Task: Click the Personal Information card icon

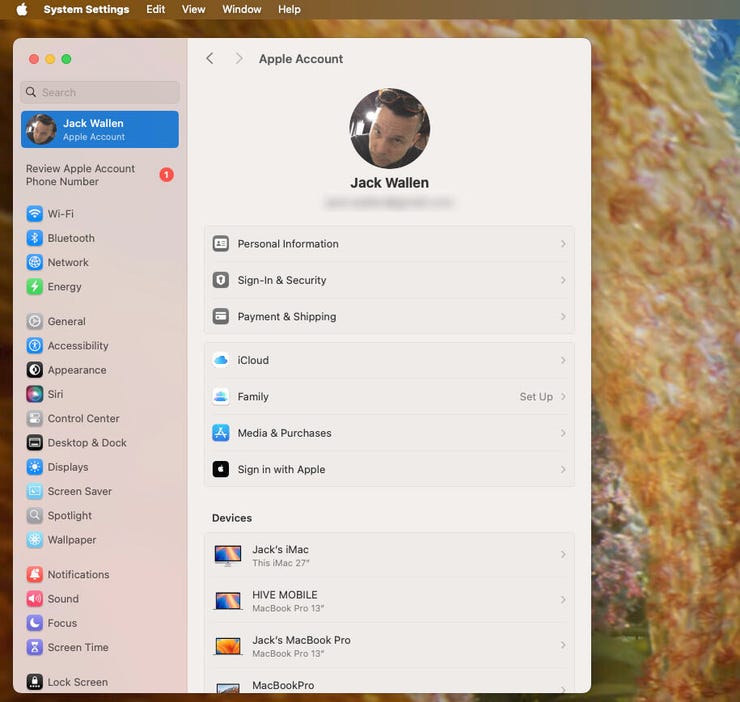Action: click(220, 244)
